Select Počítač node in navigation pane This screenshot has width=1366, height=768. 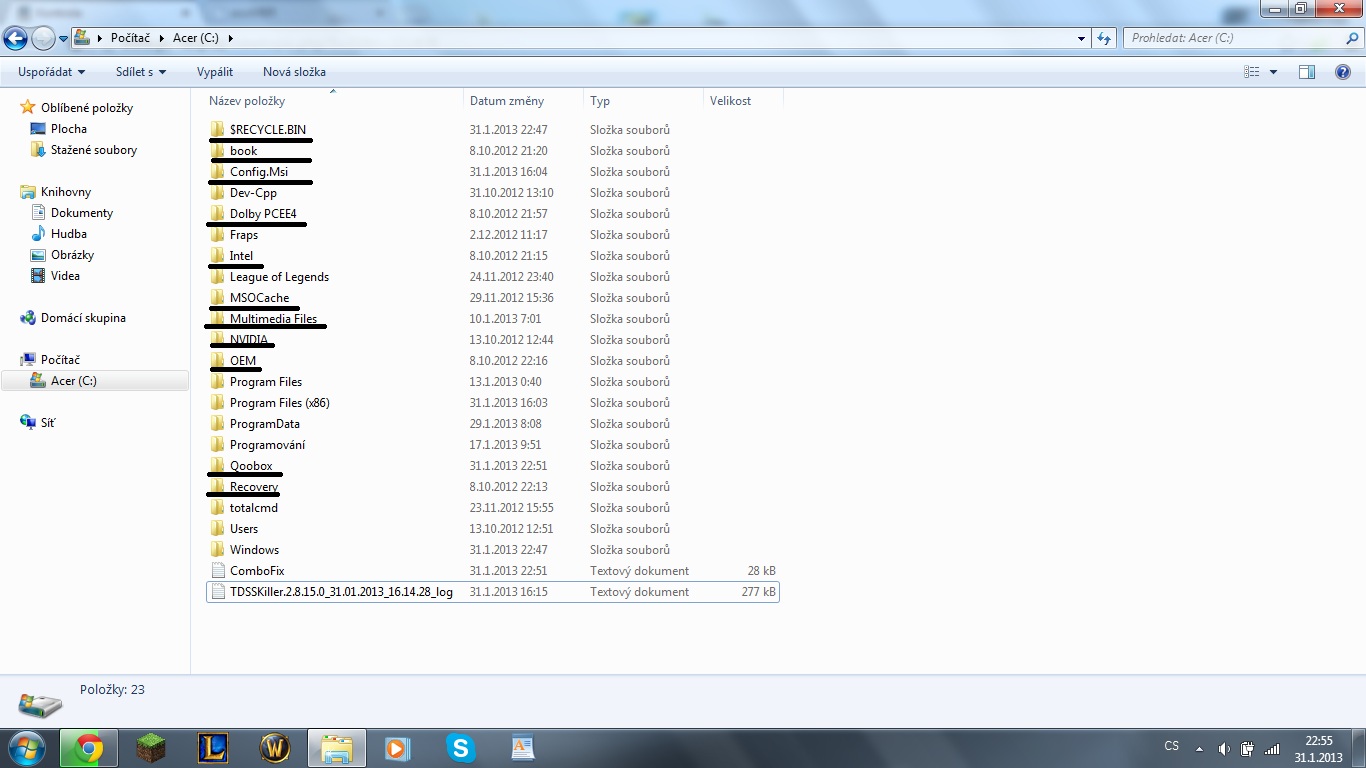coord(60,360)
